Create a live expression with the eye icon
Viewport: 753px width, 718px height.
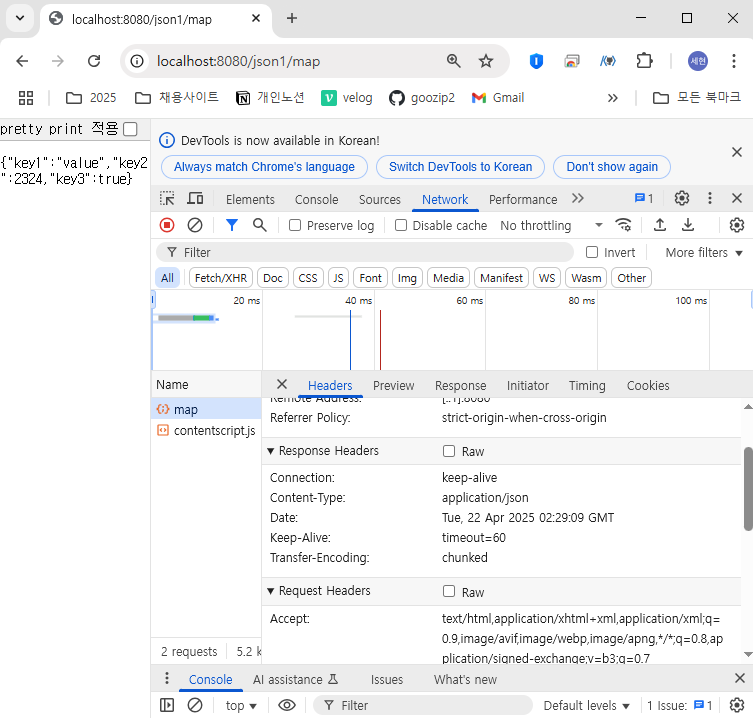tap(287, 705)
